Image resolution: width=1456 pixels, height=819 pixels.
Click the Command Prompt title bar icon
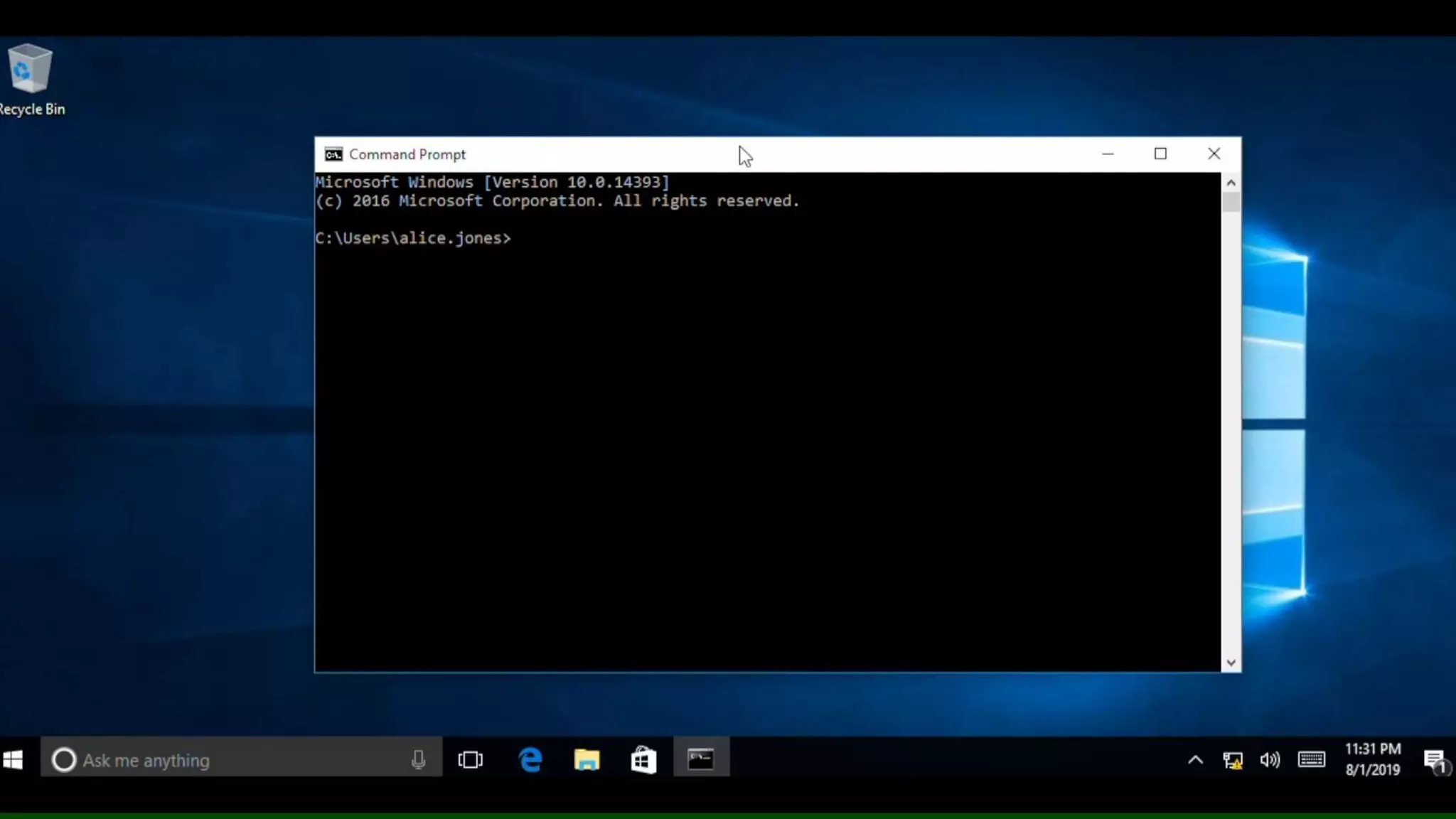(x=333, y=154)
